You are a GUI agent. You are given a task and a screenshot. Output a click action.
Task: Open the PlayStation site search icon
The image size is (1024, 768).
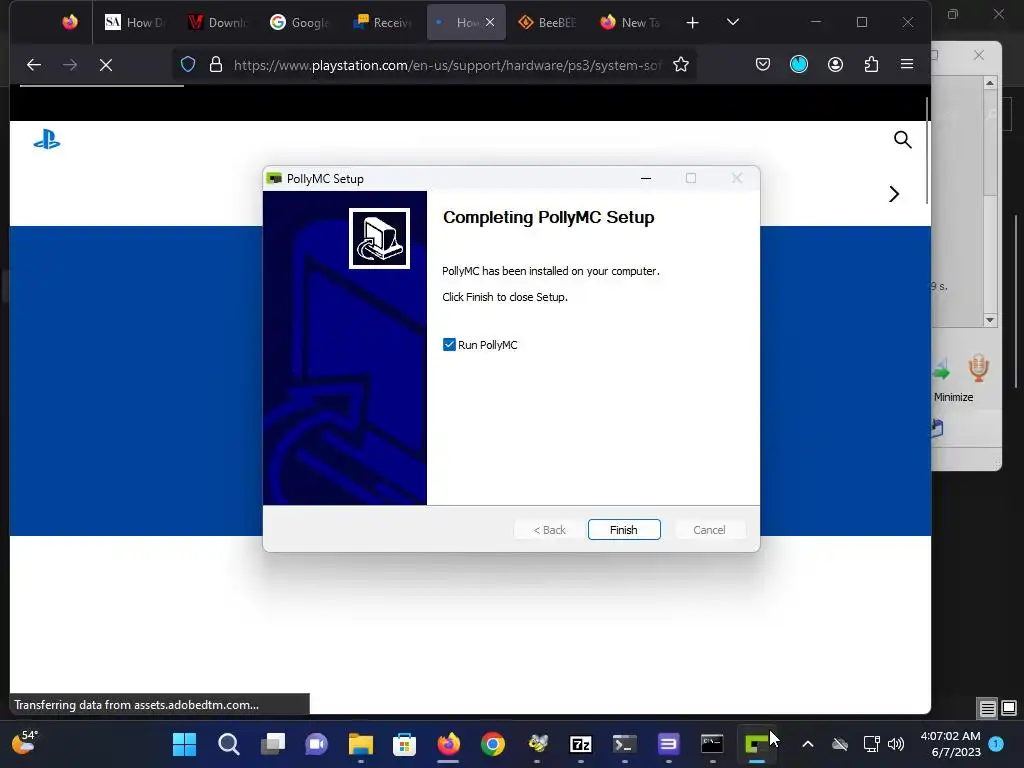903,139
